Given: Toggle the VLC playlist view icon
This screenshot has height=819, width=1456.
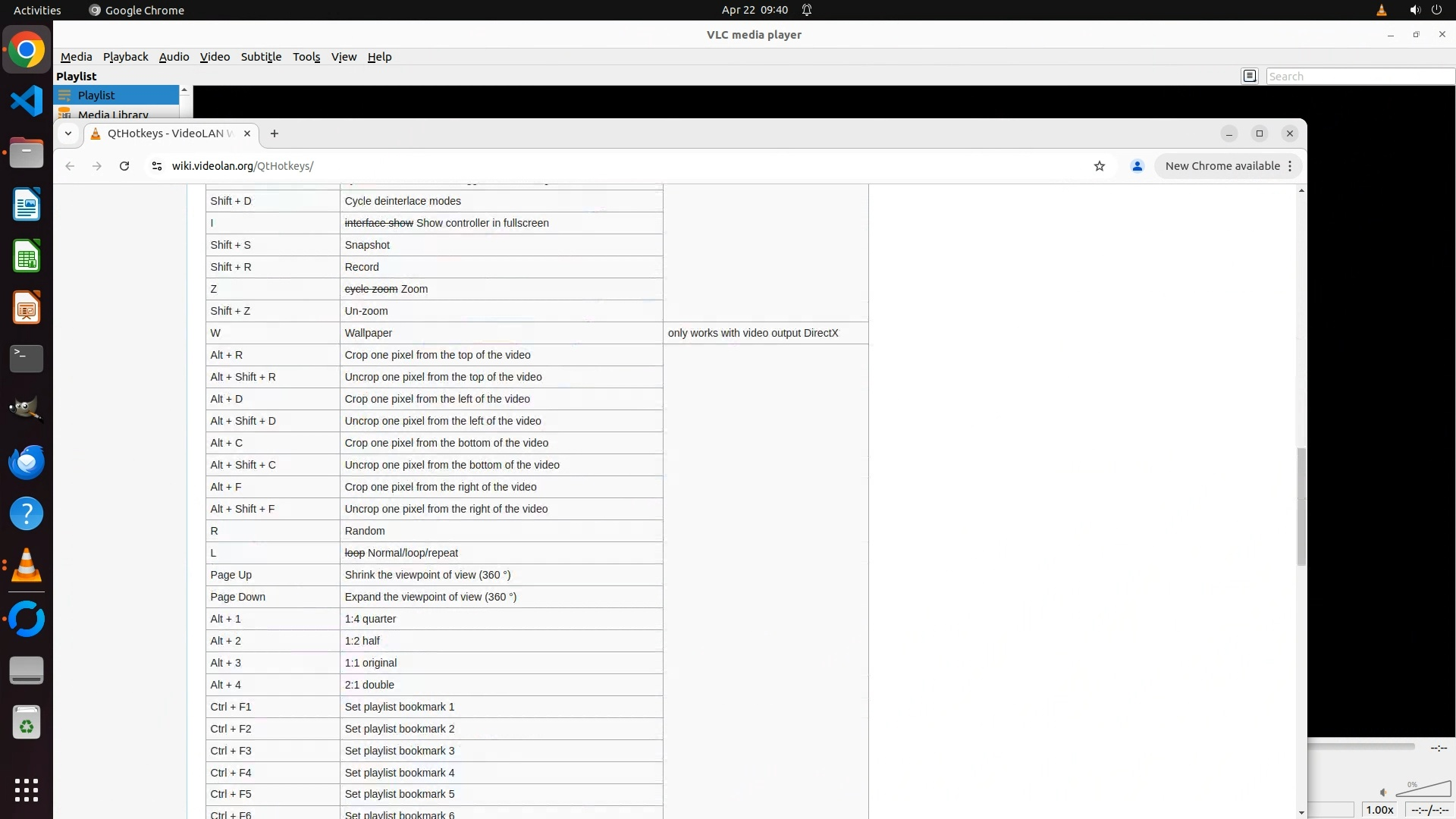Looking at the screenshot, I should [1250, 76].
